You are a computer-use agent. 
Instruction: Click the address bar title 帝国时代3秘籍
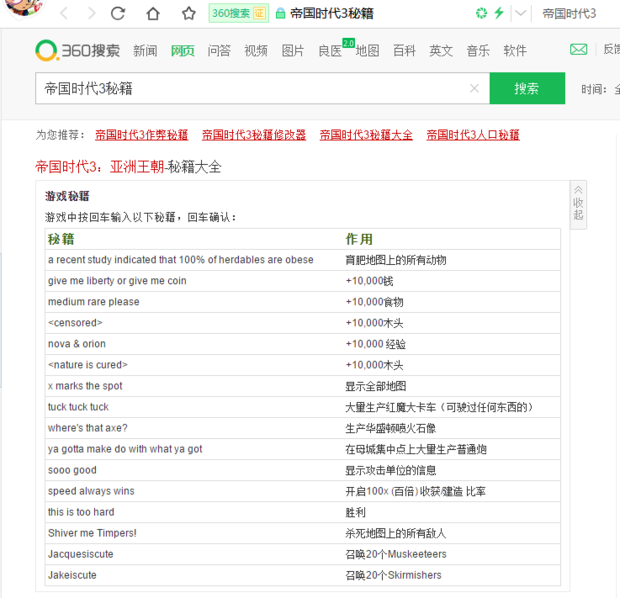[332, 13]
